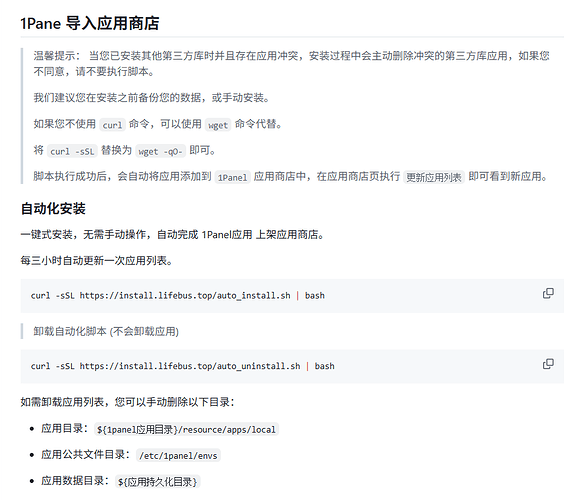
Task: Click the '1Pane 导入应用商店' heading
Action: 90,23
